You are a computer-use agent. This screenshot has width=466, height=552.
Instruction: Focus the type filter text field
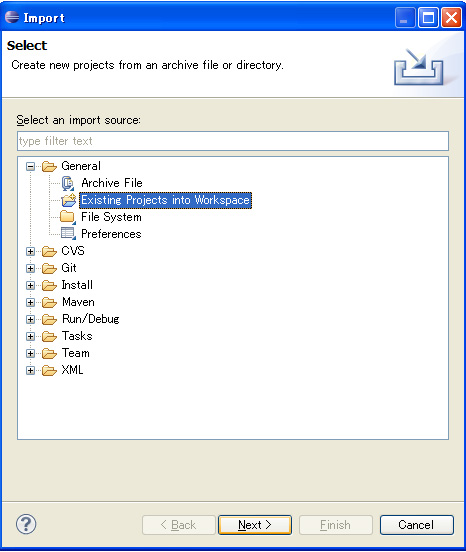(233, 141)
